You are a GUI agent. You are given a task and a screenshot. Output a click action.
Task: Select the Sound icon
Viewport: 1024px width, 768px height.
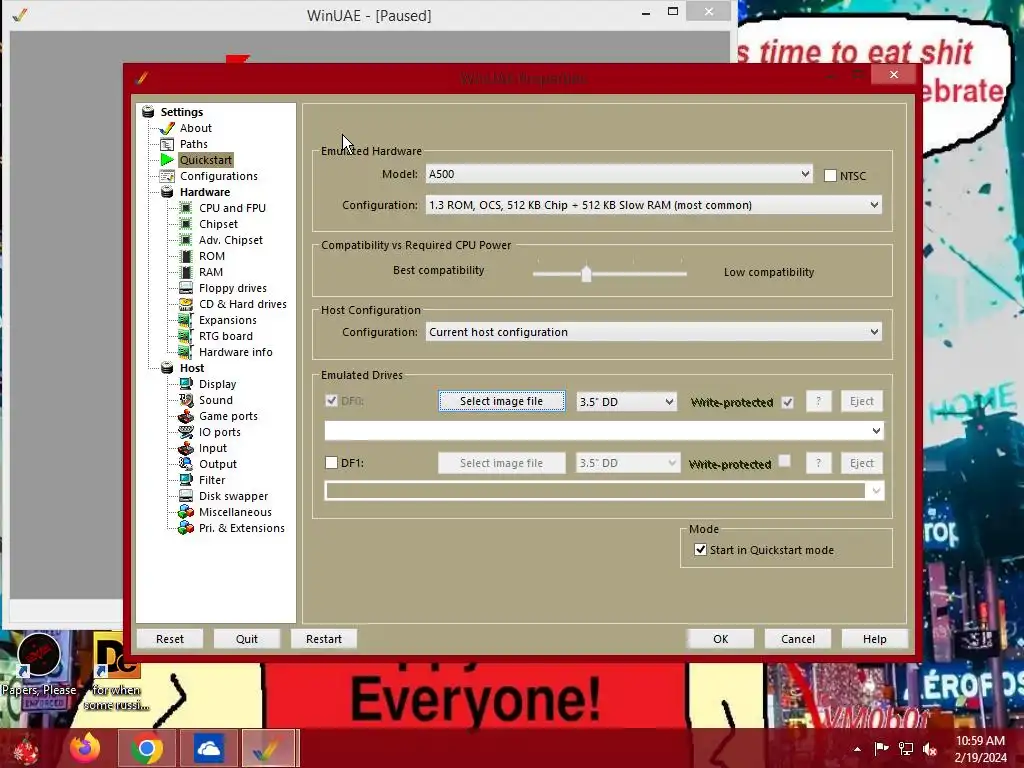[186, 400]
